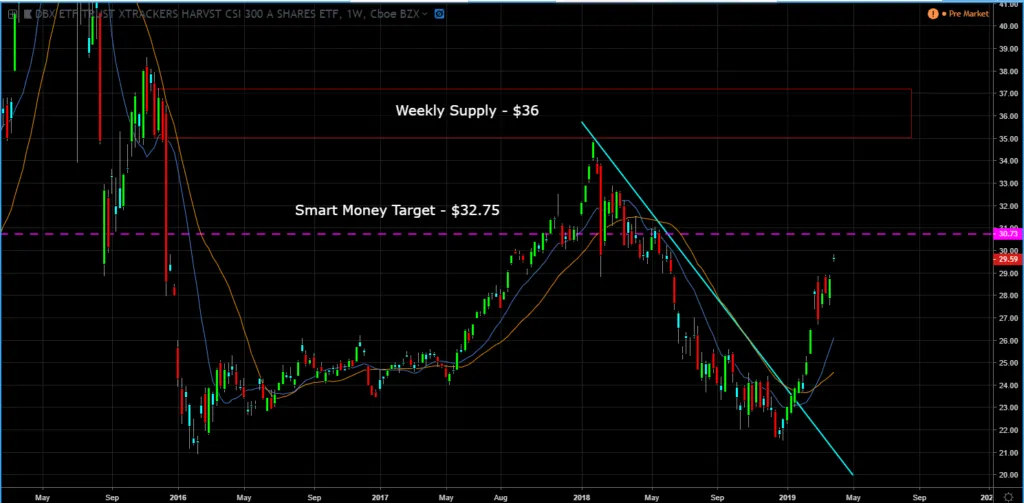The height and width of the screenshot is (503, 1024).
Task: Click the 40.00 level on the price axis
Action: coord(1008,26)
